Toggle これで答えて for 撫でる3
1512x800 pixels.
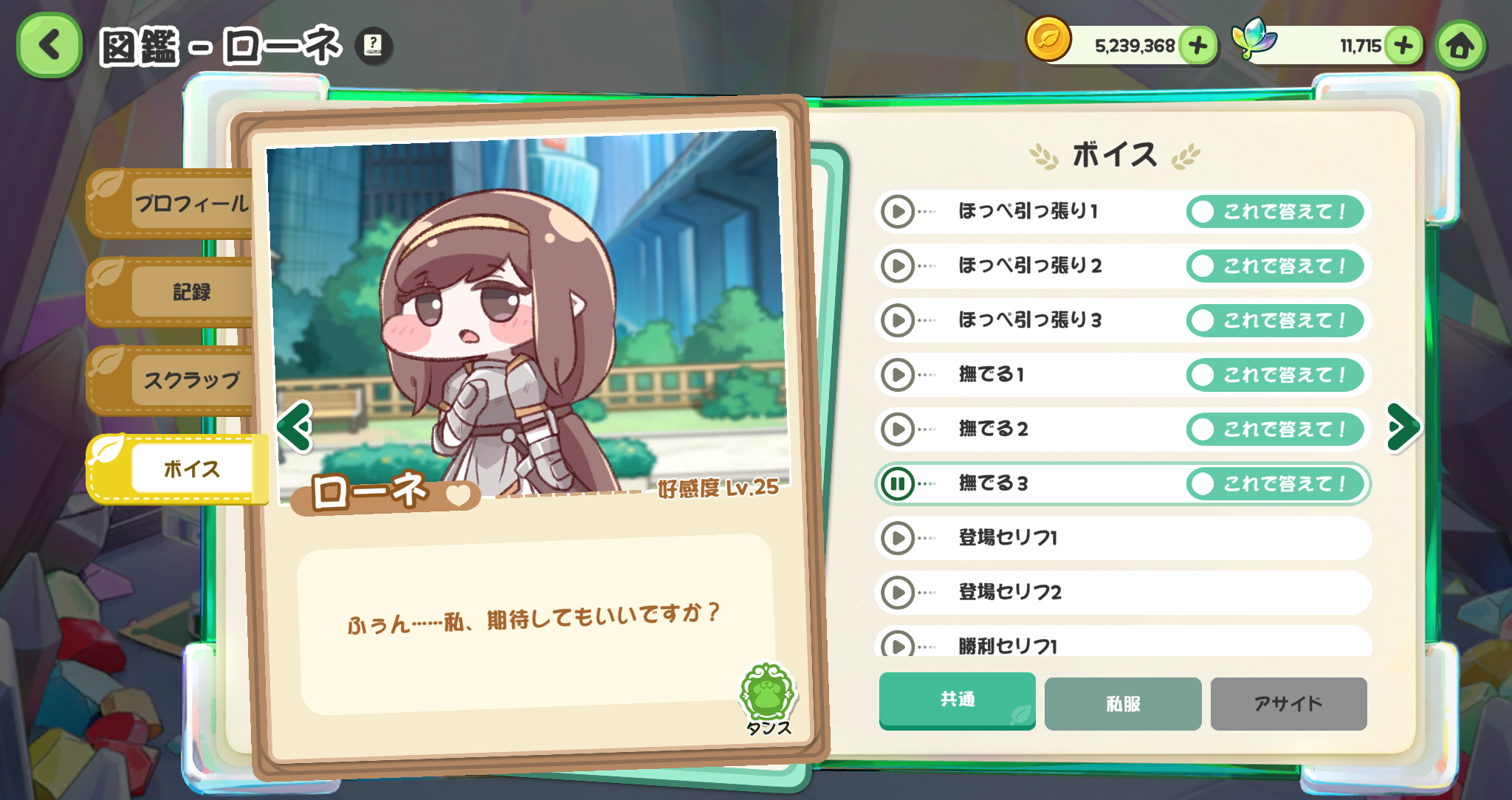1275,484
